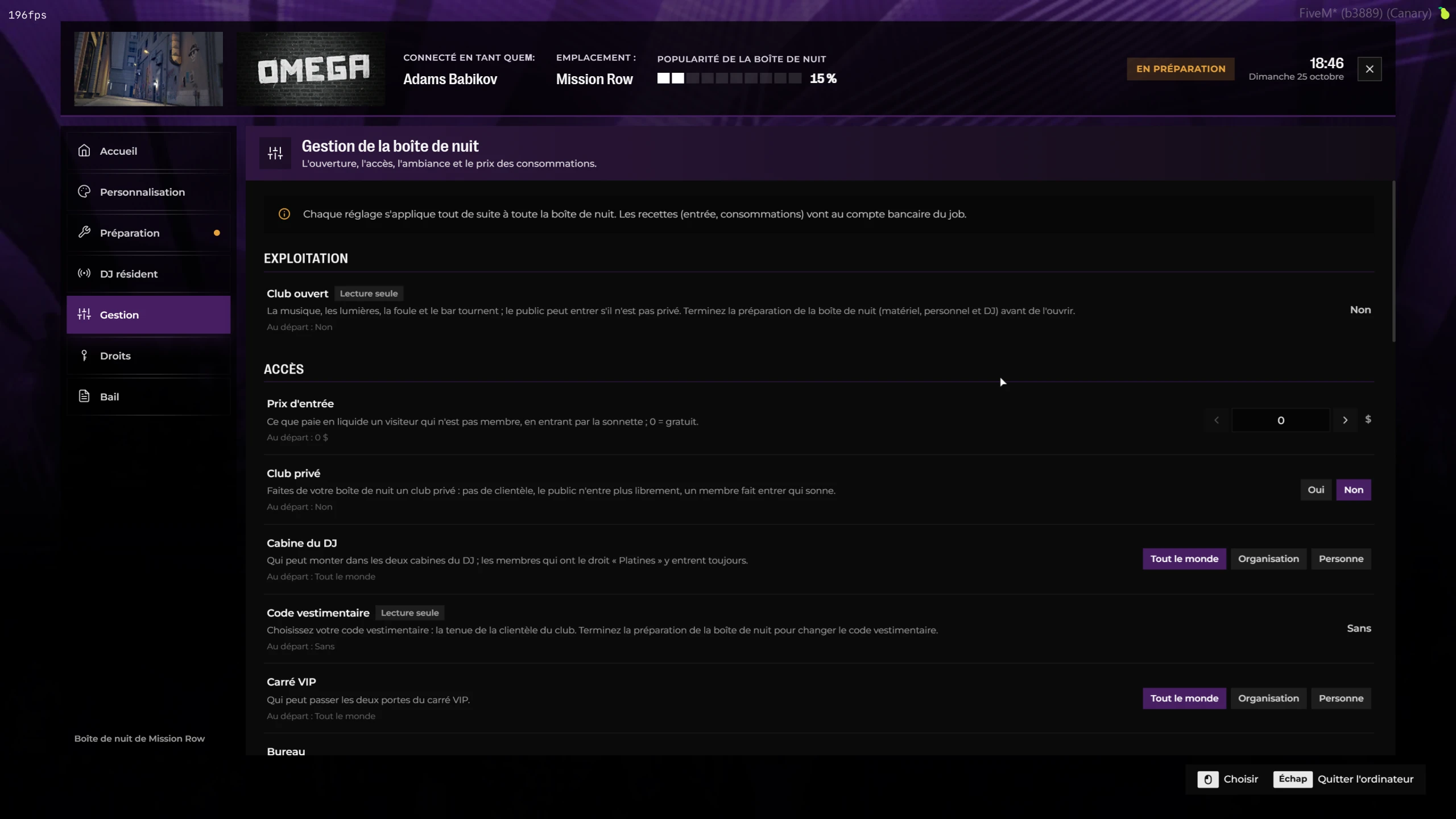
Task: Click the Droits key icon
Action: pos(84,355)
